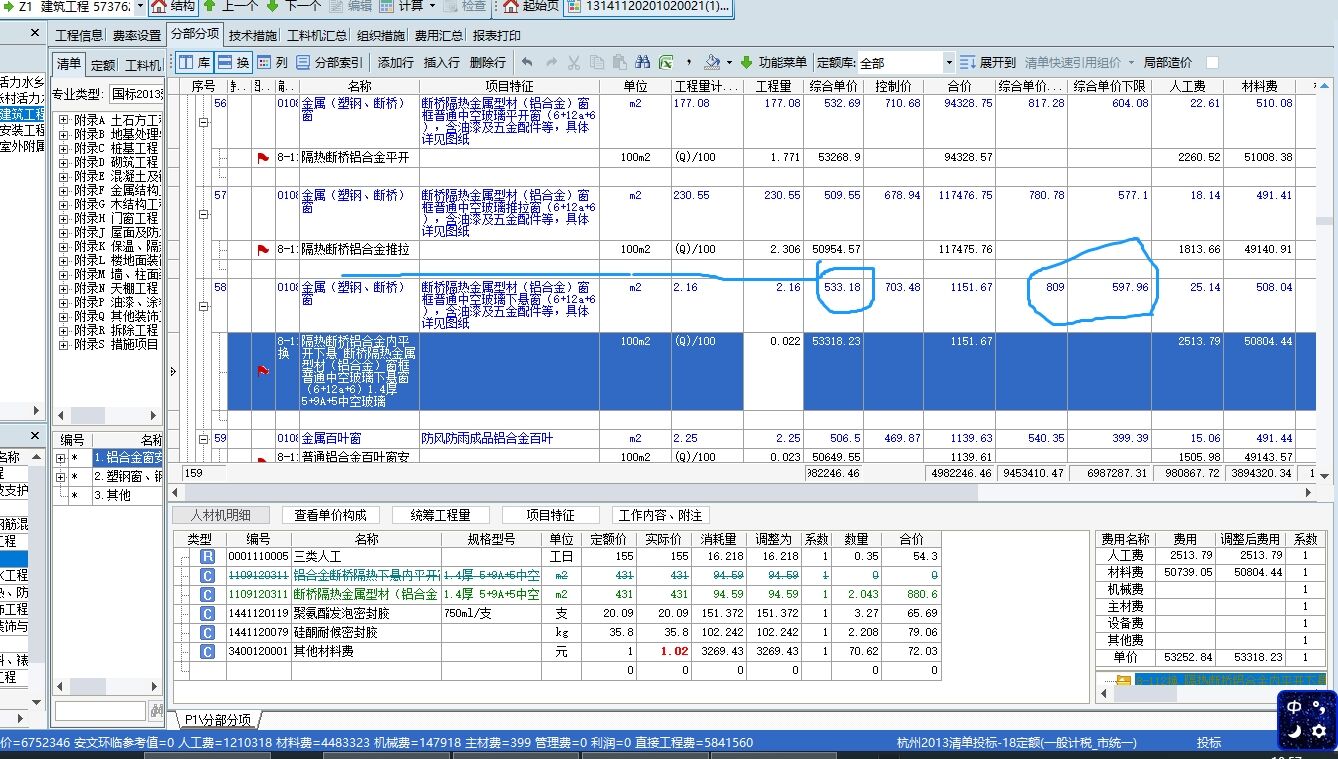Screen dimensions: 1338x759
Task: Open the 计算 calculator tool
Action: 402,6
